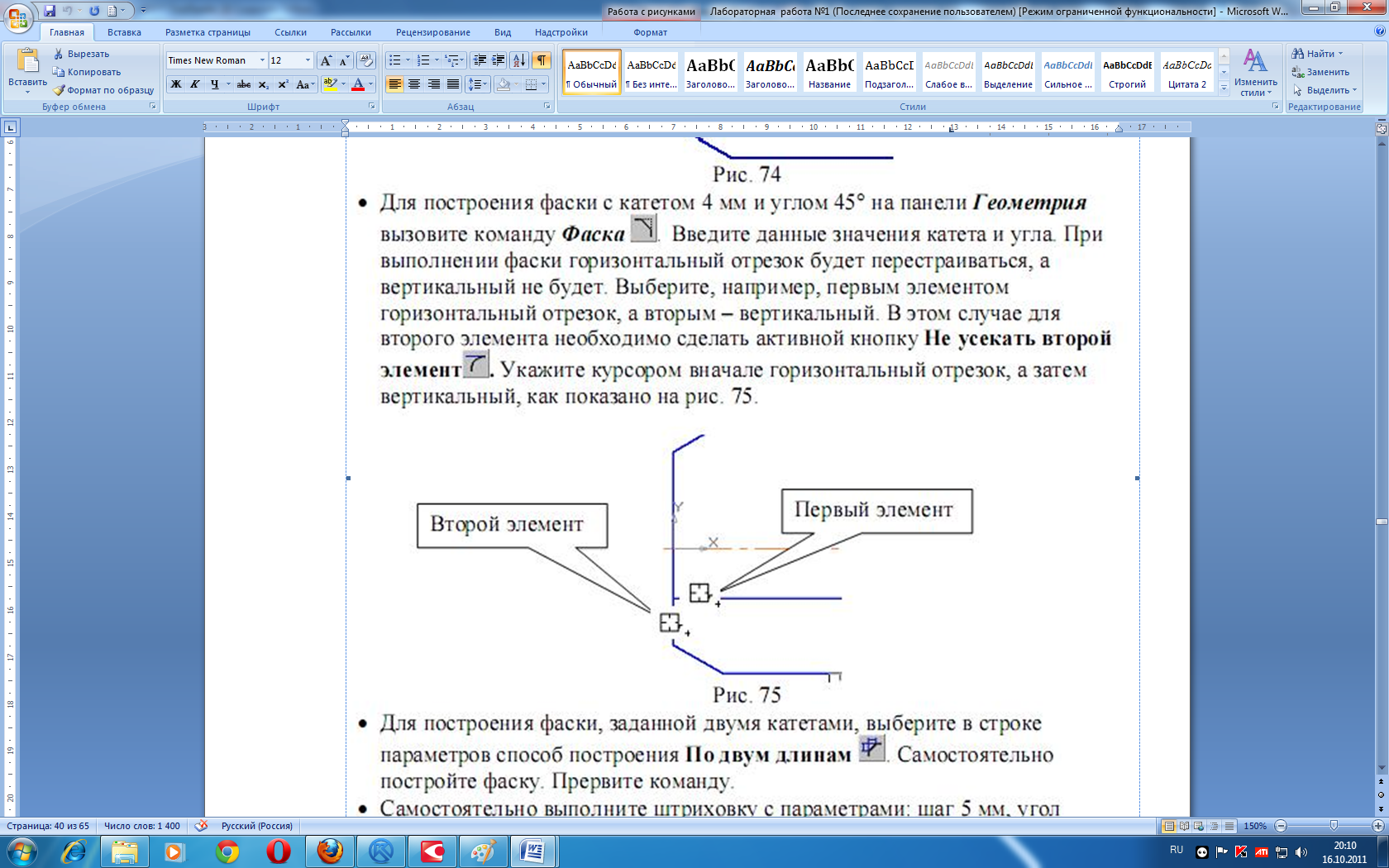Click Число слов: 1 400 indicator
This screenshot has height=868, width=1389.
[x=142, y=826]
